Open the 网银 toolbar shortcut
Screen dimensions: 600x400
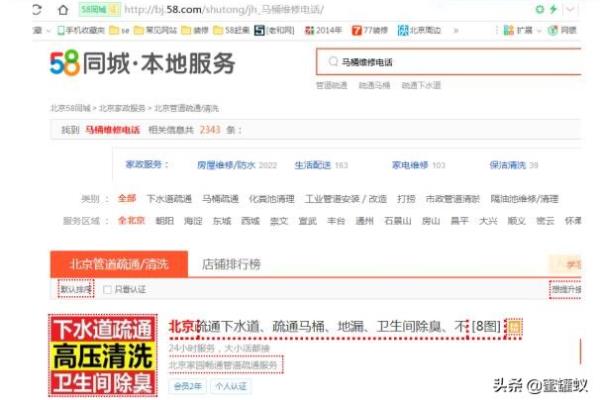point(562,30)
